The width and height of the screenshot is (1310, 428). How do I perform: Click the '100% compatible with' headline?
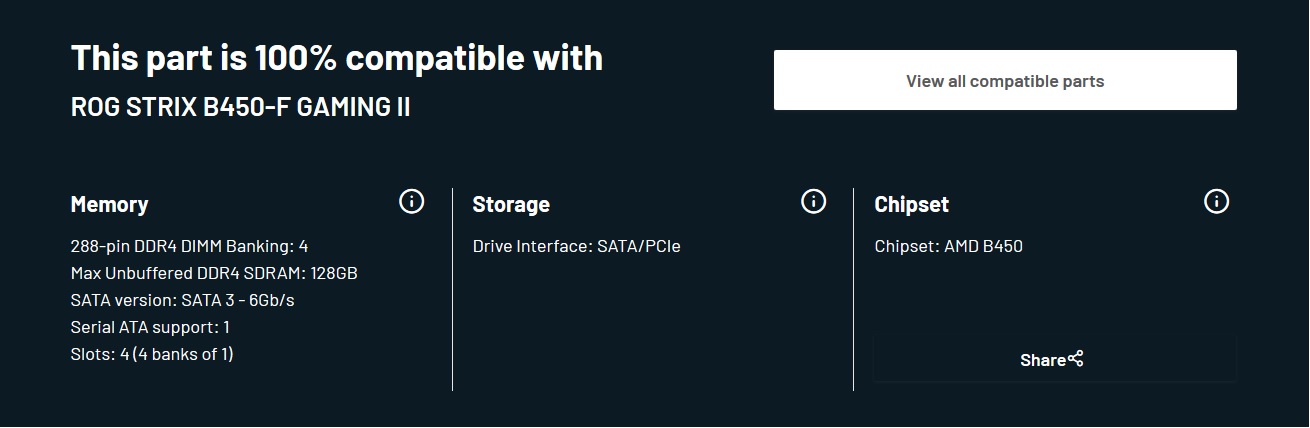[337, 58]
